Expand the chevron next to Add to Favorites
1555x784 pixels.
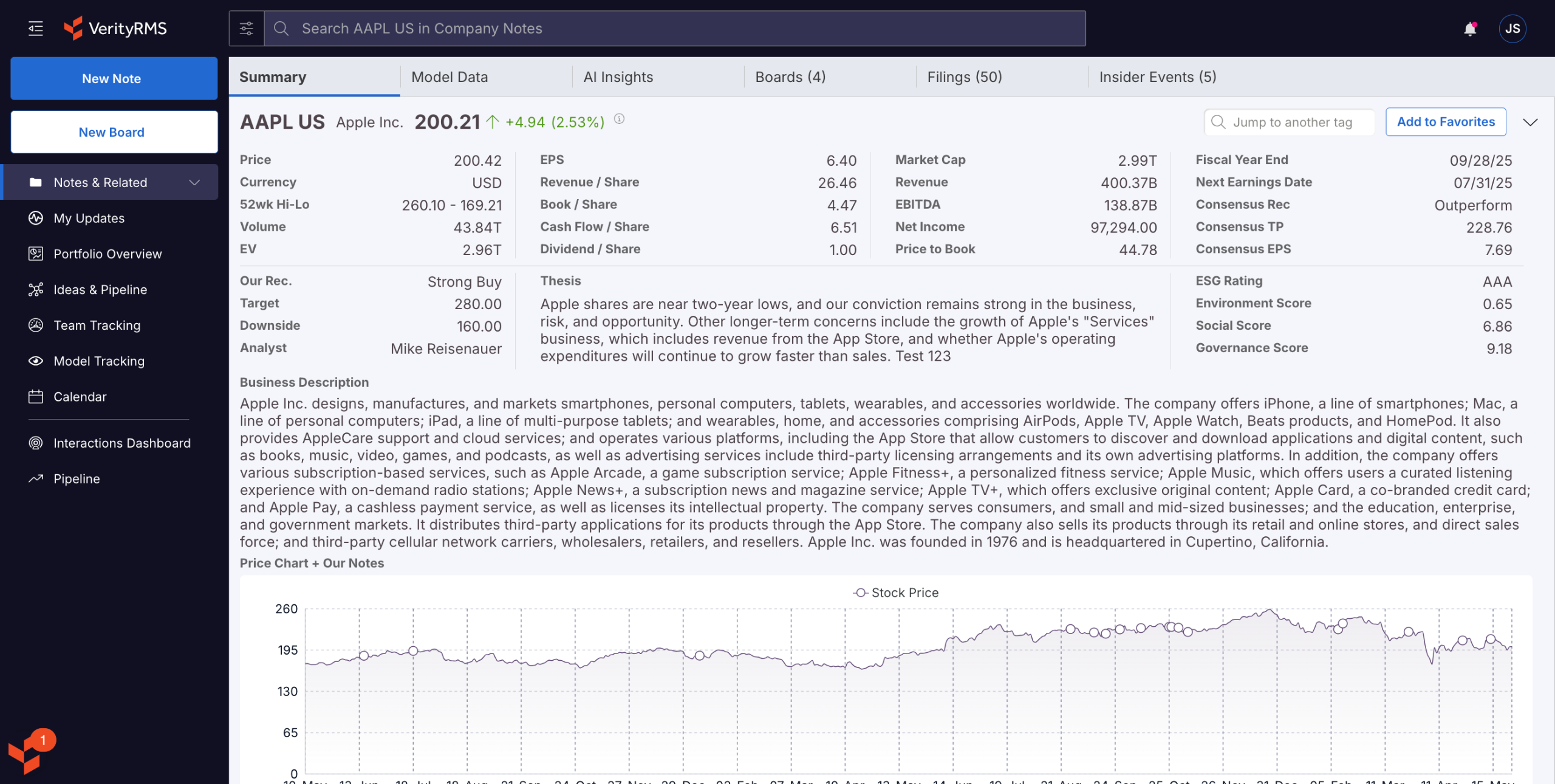1530,122
